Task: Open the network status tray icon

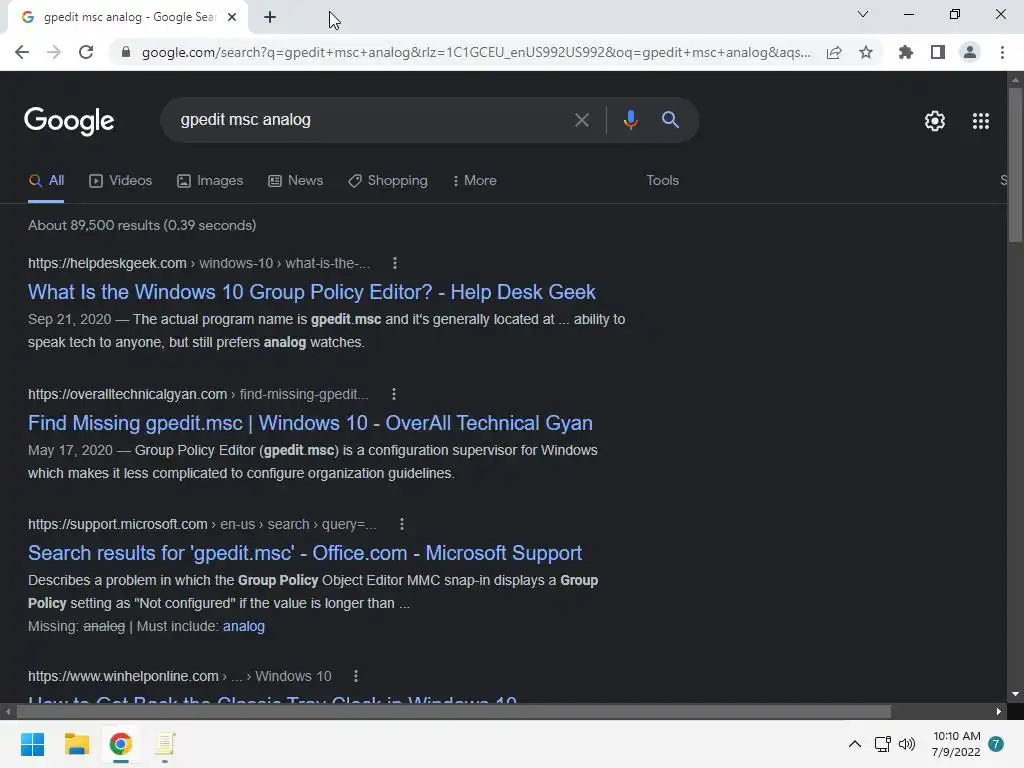Action: (882, 744)
